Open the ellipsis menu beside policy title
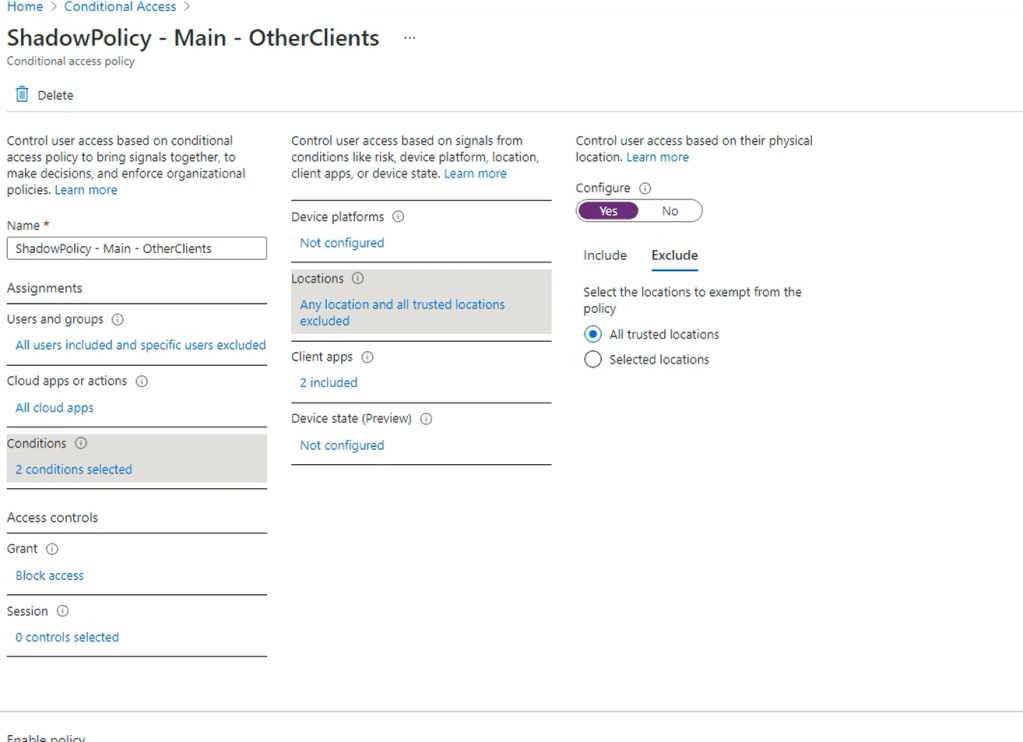Image resolution: width=1023 pixels, height=742 pixels. tap(409, 38)
